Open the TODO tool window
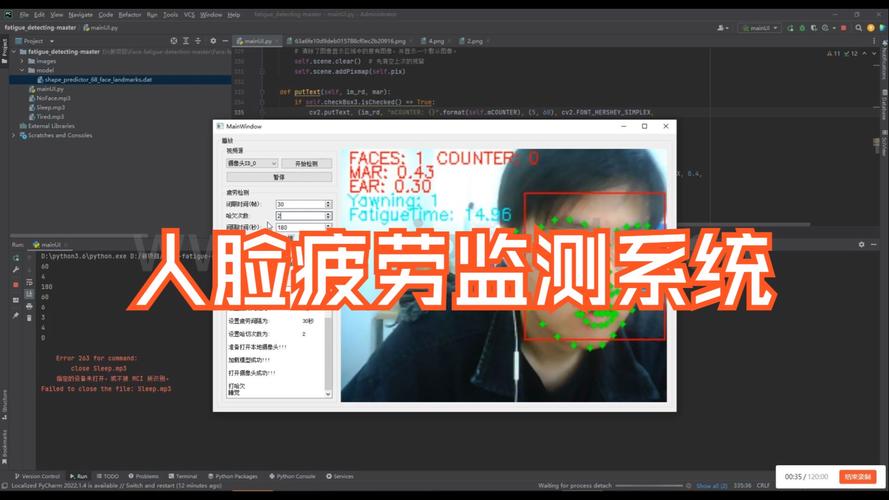This screenshot has width=889, height=500. (x=108, y=476)
